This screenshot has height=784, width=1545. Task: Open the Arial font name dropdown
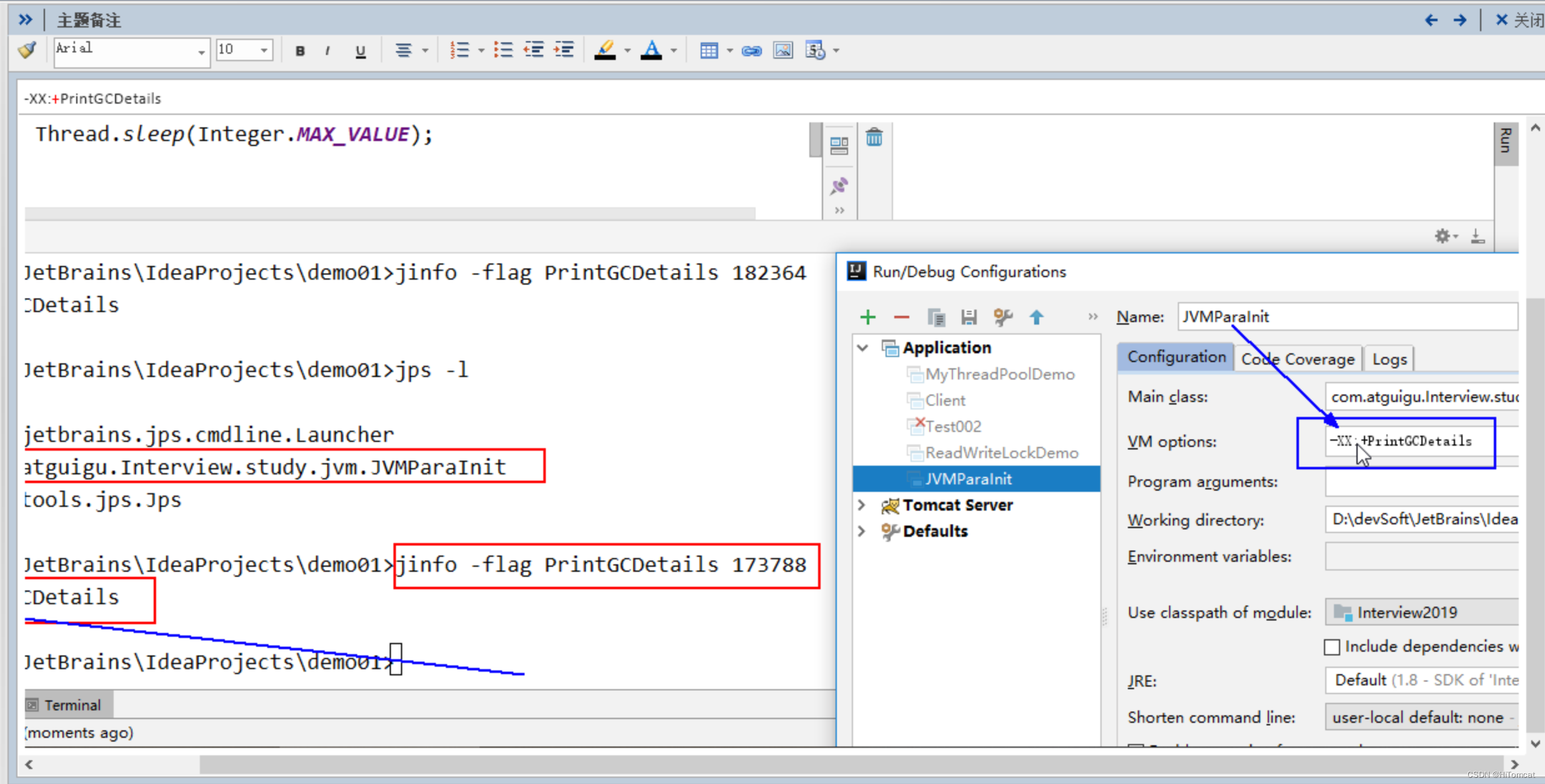pos(200,52)
